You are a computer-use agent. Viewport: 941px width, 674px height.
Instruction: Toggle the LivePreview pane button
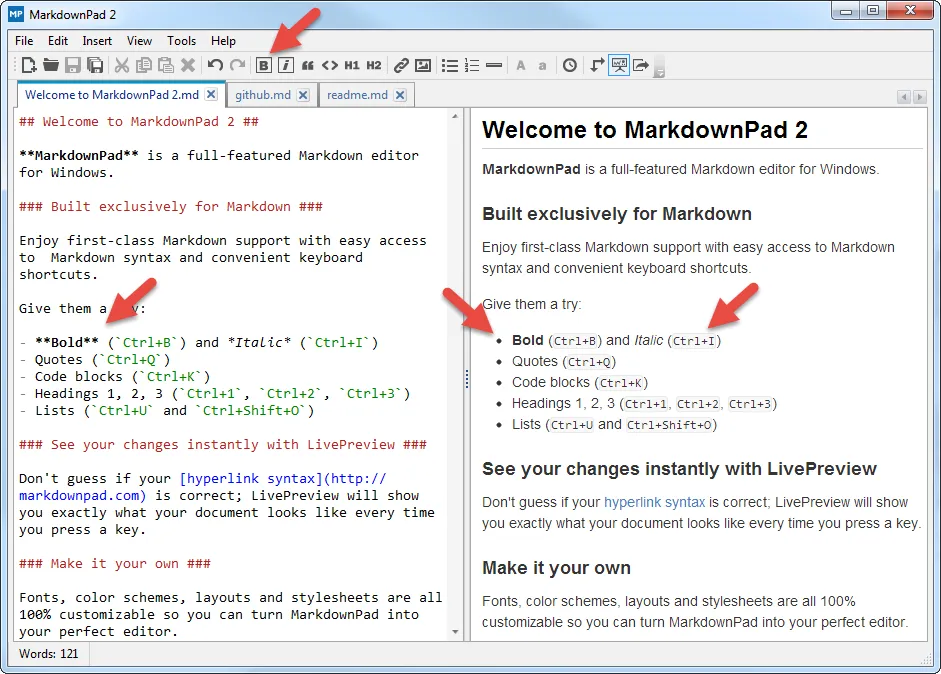619,65
